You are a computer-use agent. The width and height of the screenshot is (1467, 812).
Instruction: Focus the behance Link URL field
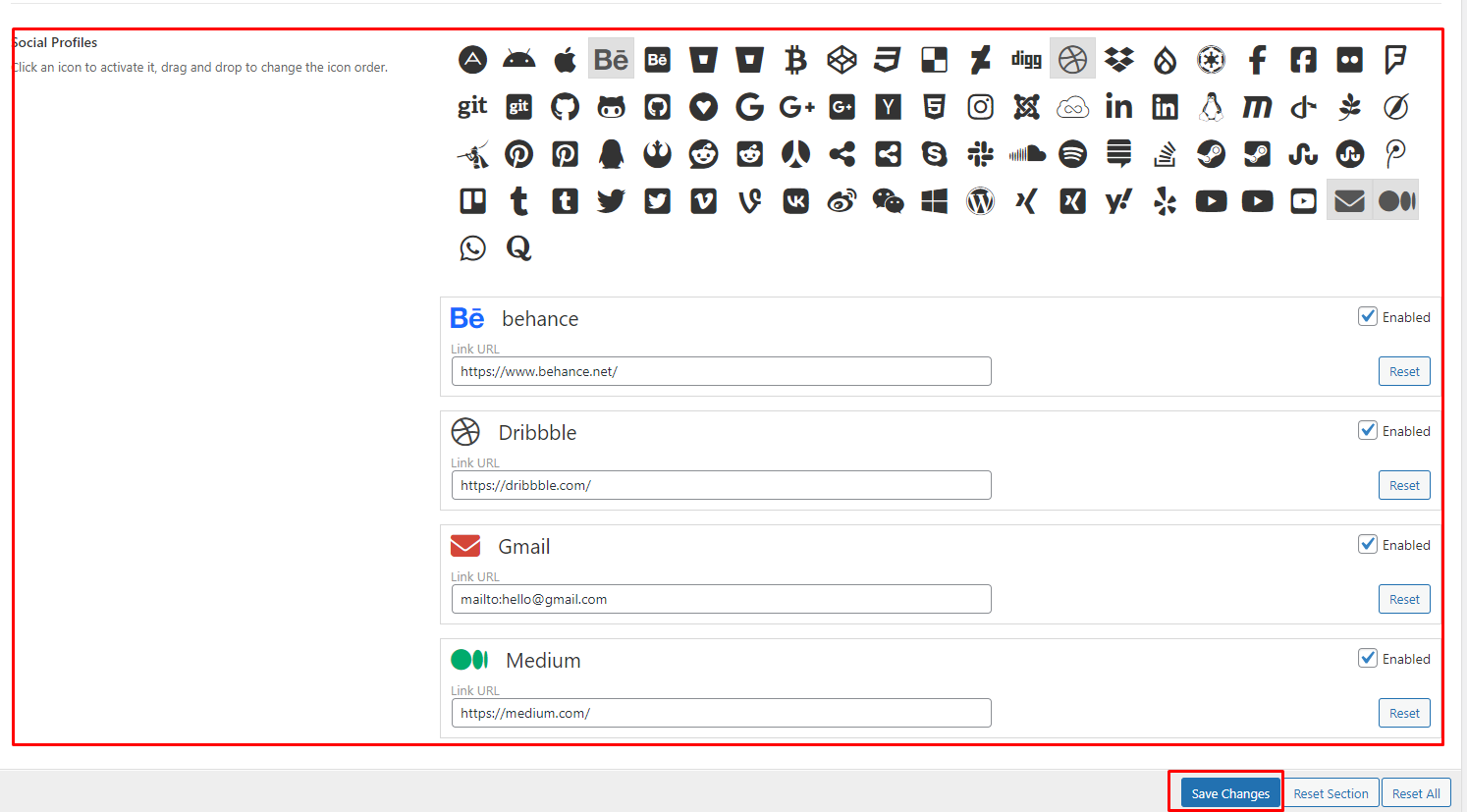click(721, 371)
